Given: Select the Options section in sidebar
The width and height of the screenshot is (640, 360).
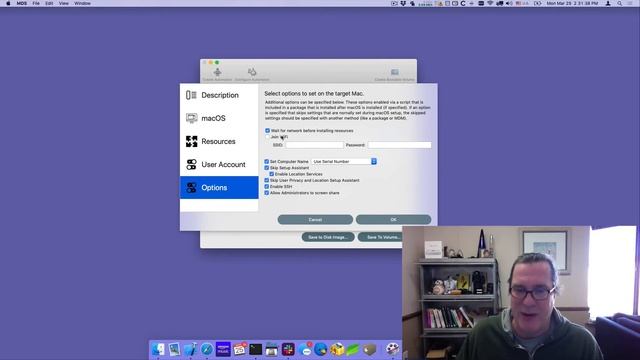Looking at the screenshot, I should (219, 188).
